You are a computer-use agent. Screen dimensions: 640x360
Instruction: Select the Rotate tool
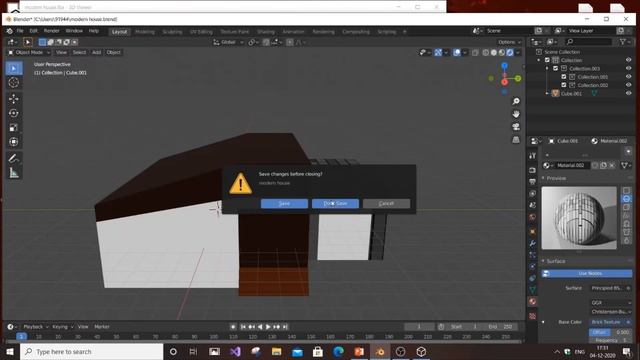(x=13, y=113)
